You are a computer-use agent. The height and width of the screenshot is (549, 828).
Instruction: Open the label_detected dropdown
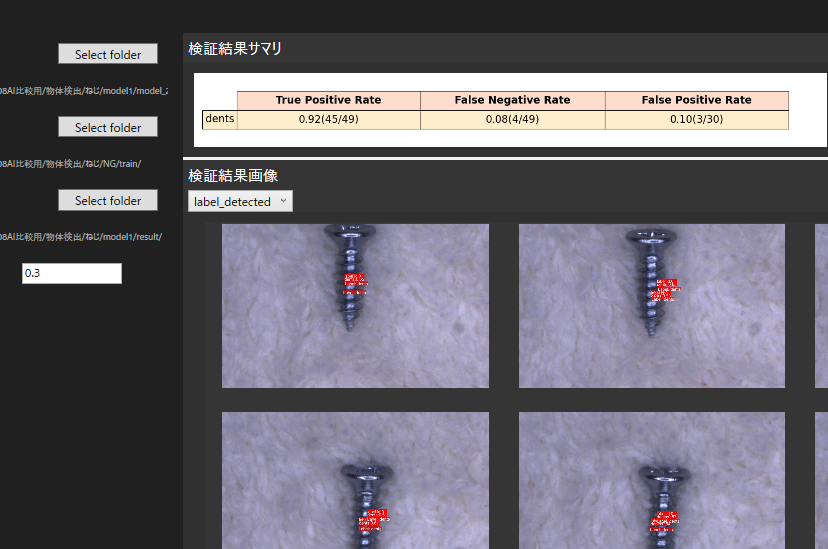pos(240,201)
